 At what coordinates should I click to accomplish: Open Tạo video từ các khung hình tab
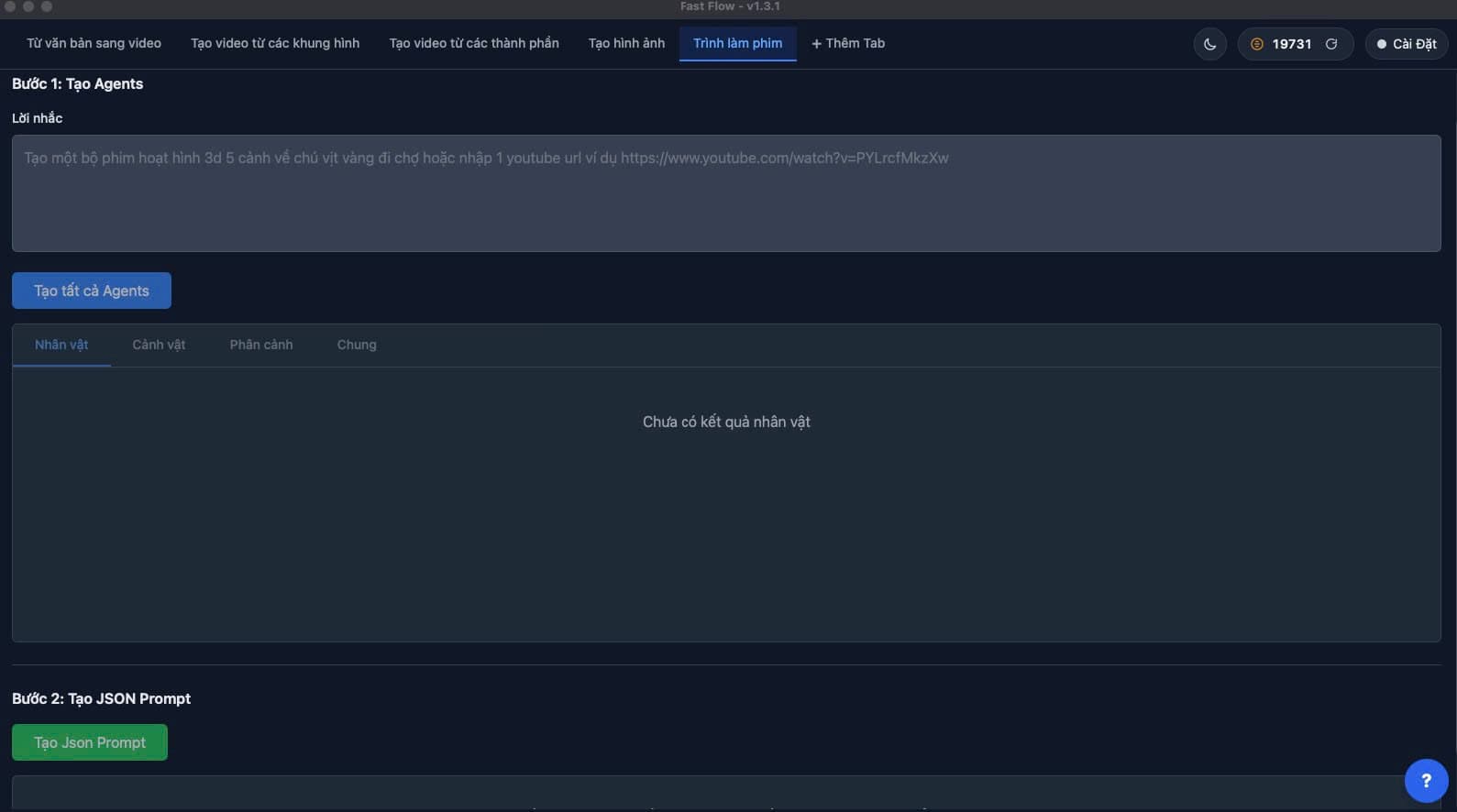coord(275,43)
